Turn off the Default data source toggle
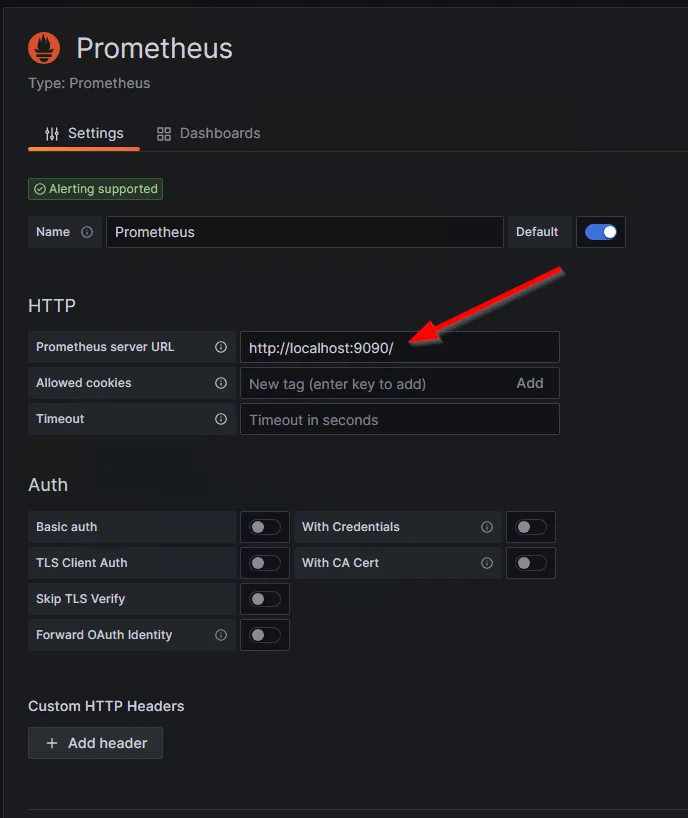Screen dimensions: 688x818 [601, 232]
